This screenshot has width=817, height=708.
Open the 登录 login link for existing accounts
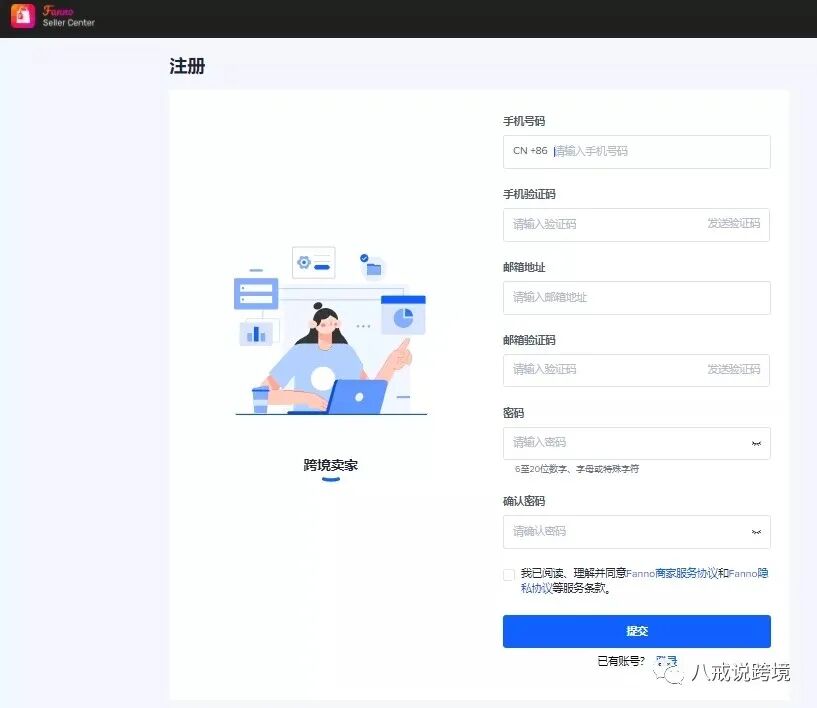(666, 660)
